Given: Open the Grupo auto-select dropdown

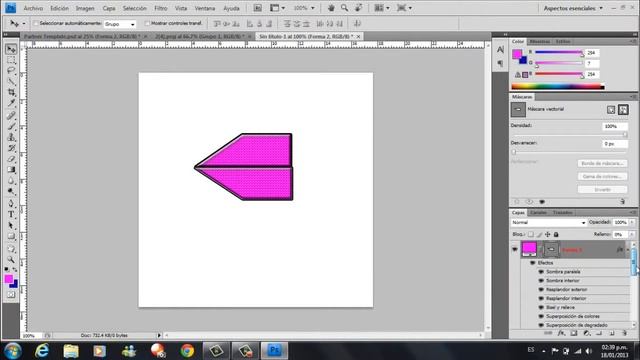Looking at the screenshot, I should (x=120, y=24).
